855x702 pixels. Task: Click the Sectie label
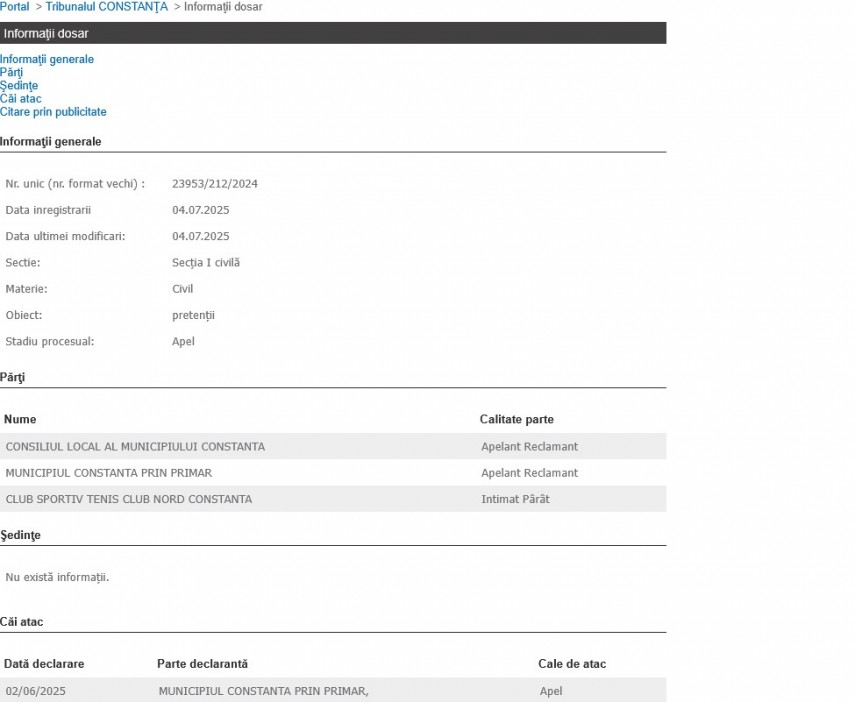point(23,262)
